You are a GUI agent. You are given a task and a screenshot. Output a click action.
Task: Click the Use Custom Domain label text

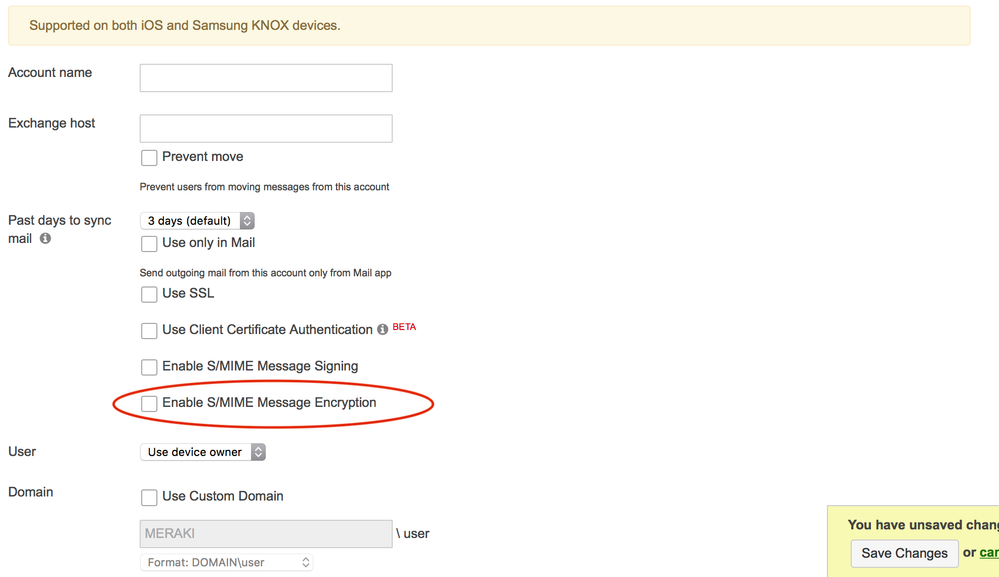pos(222,496)
